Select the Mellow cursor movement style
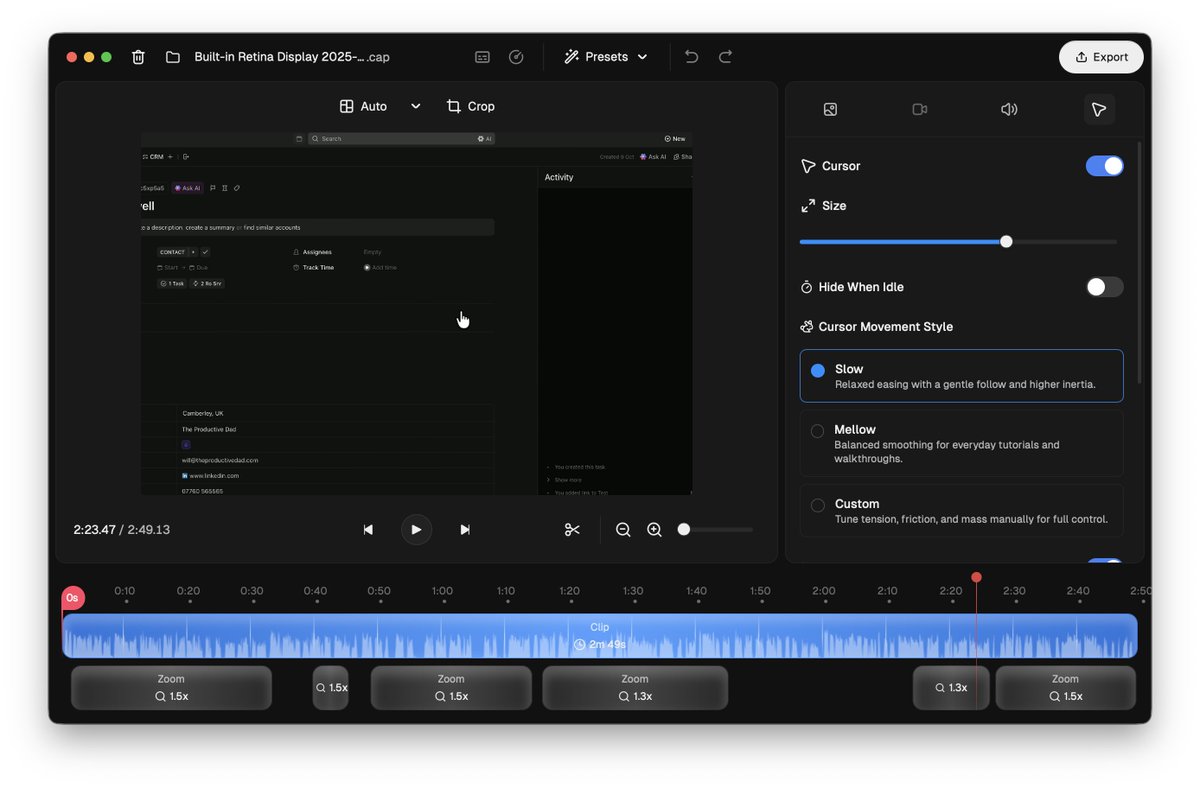Viewport: 1200px width, 788px height. click(x=962, y=443)
